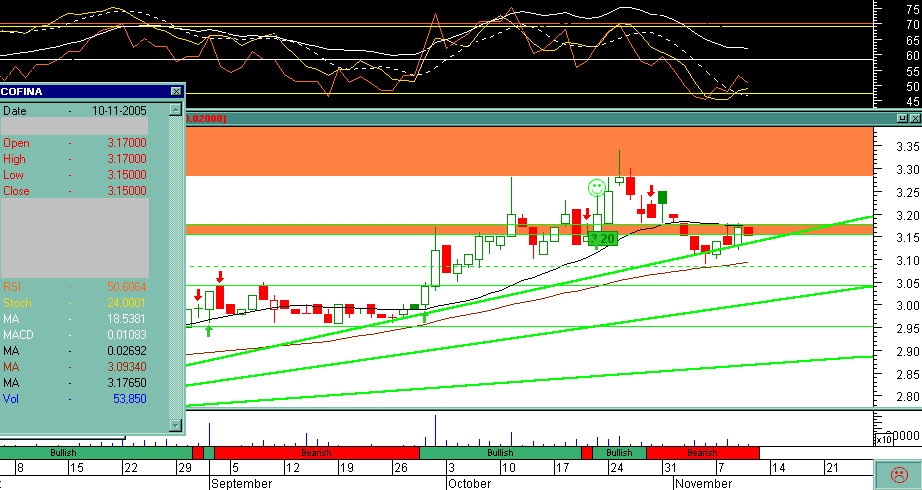The width and height of the screenshot is (922, 490).
Task: Click the scroll-up arrow in COFINA window
Action: click(x=175, y=109)
